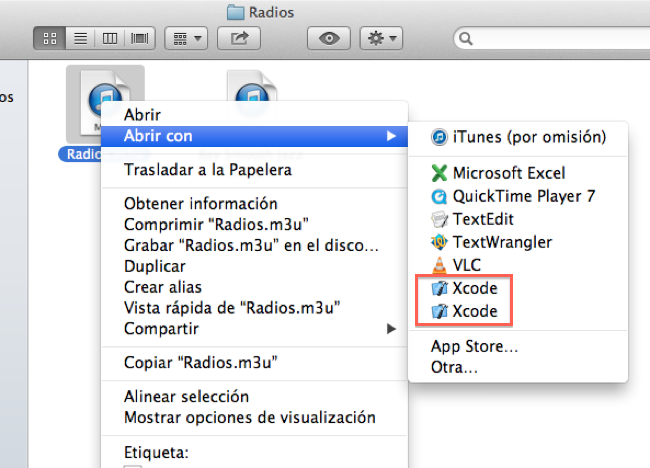Select the second audio file thumbnail
This screenshot has height=468, width=650.
252,87
